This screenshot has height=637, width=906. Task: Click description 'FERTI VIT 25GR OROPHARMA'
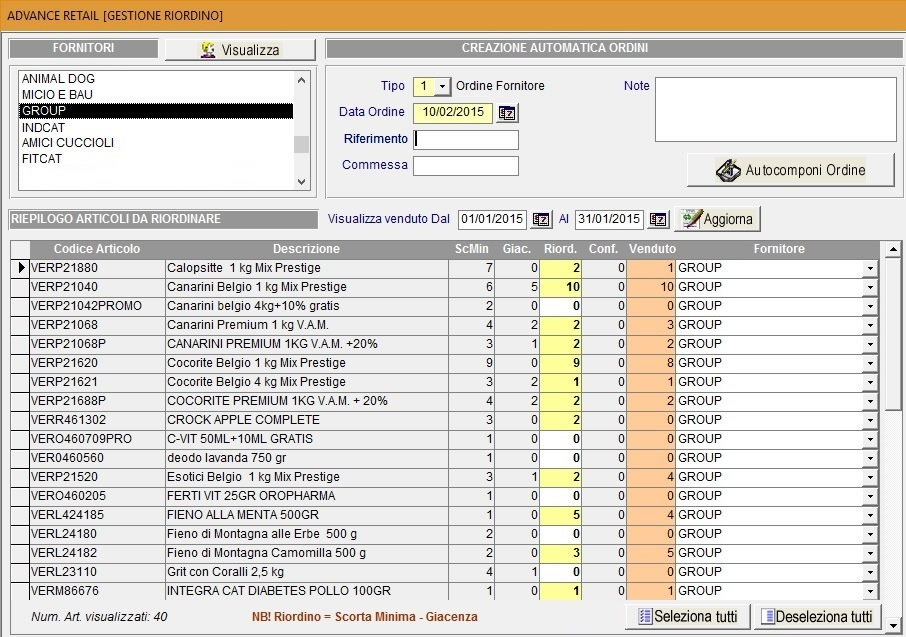(x=306, y=496)
